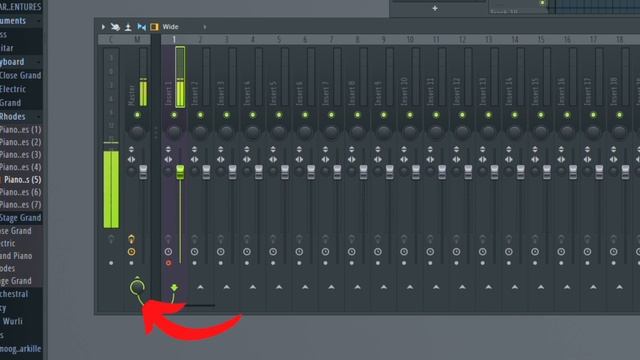Arm disk recording dot on Insert 2

click(194, 263)
